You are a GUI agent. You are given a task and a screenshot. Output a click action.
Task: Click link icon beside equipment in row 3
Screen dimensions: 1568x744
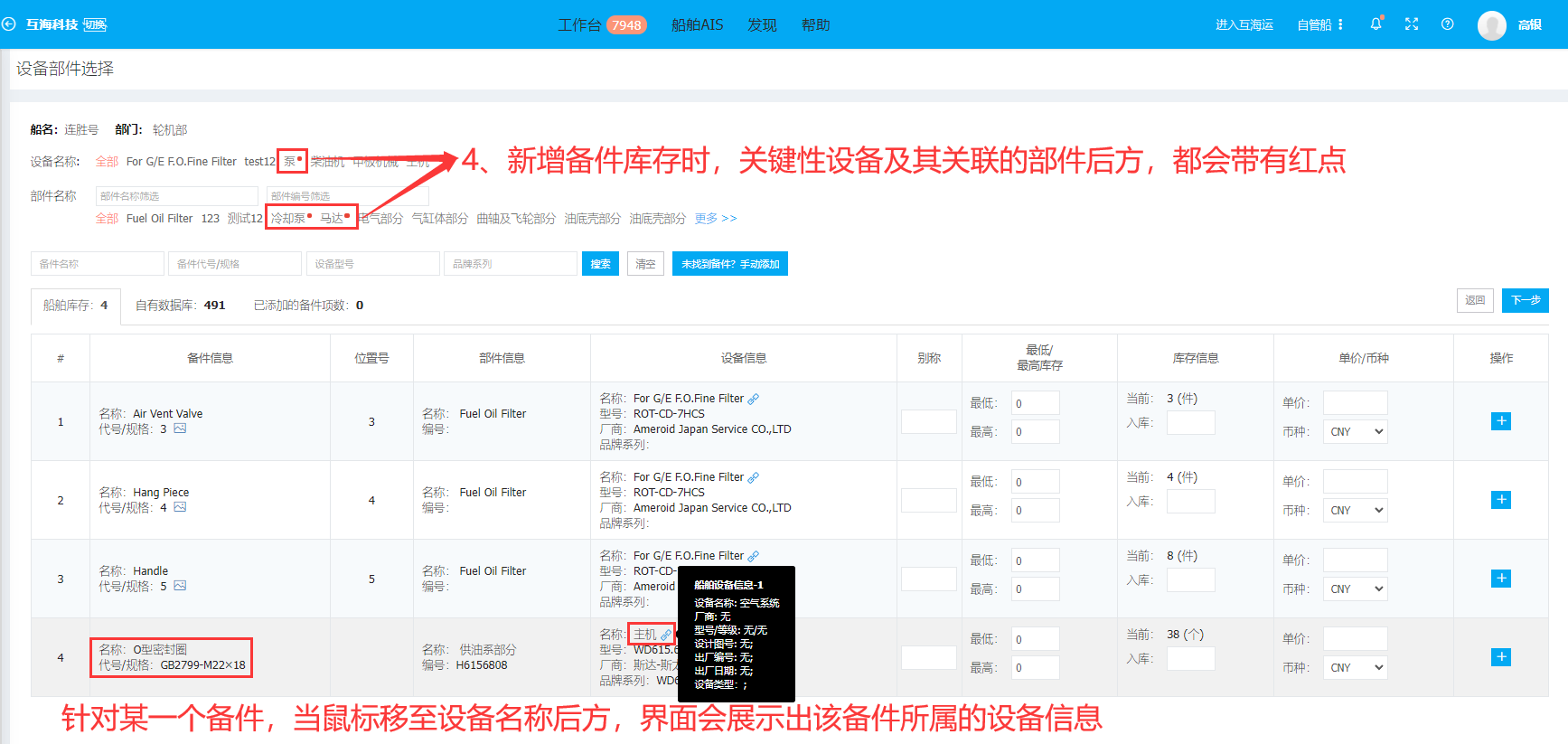click(754, 556)
